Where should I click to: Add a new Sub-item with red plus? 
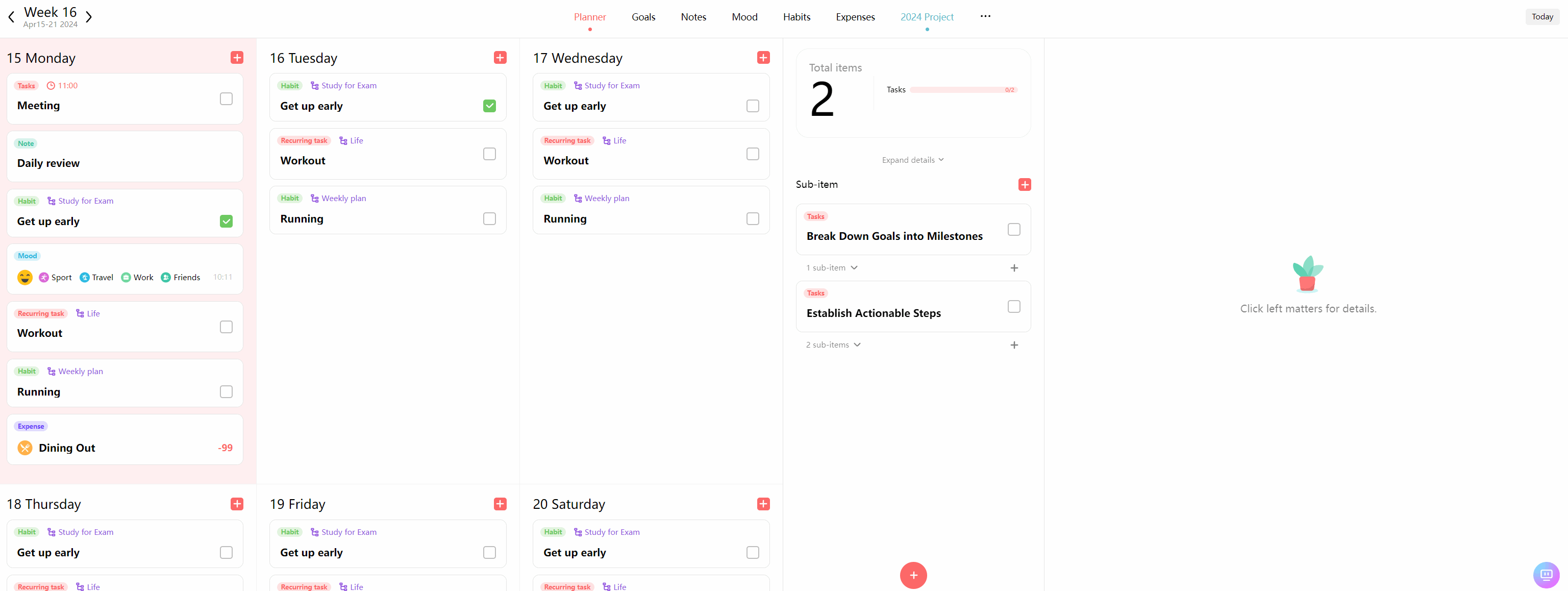(x=1025, y=184)
